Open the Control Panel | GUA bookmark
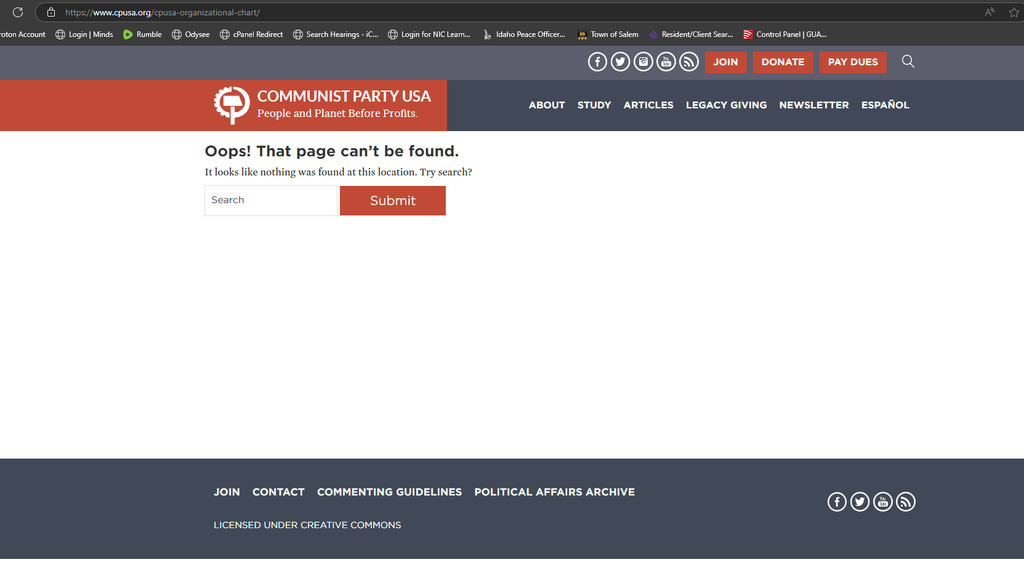The image size is (1024, 570). pos(785,34)
